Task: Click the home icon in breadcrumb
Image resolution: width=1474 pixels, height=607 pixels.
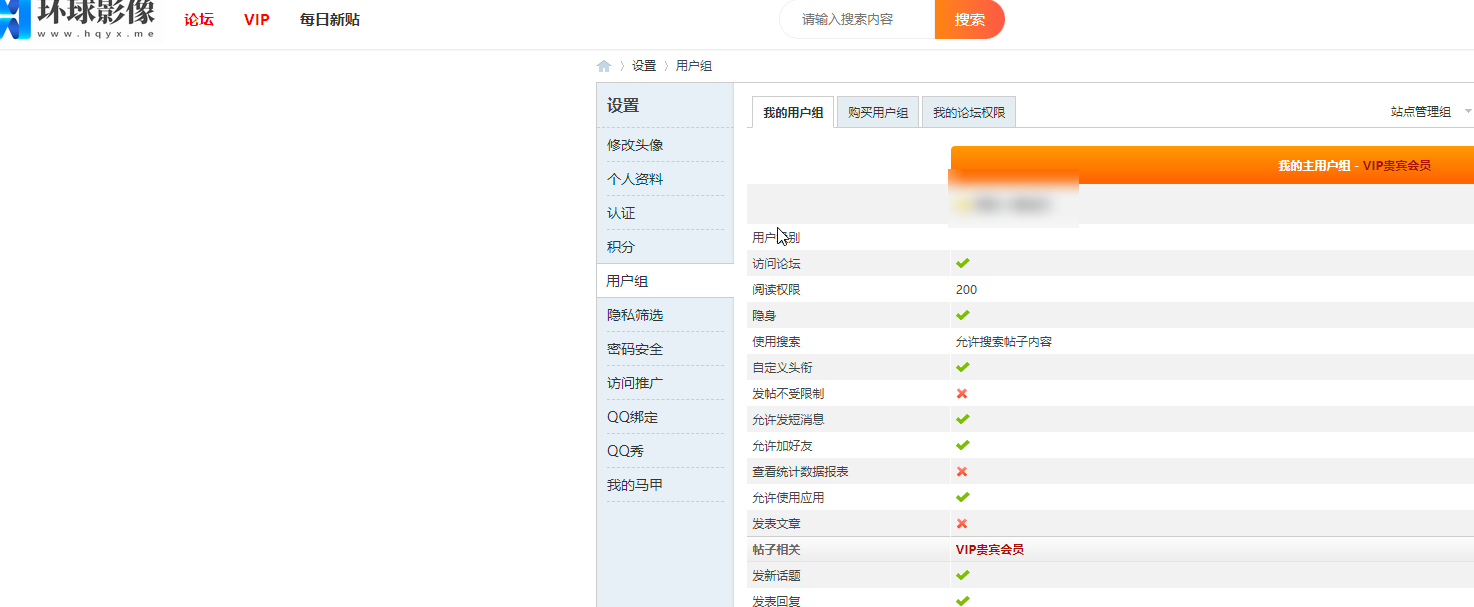Action: pyautogui.click(x=604, y=66)
